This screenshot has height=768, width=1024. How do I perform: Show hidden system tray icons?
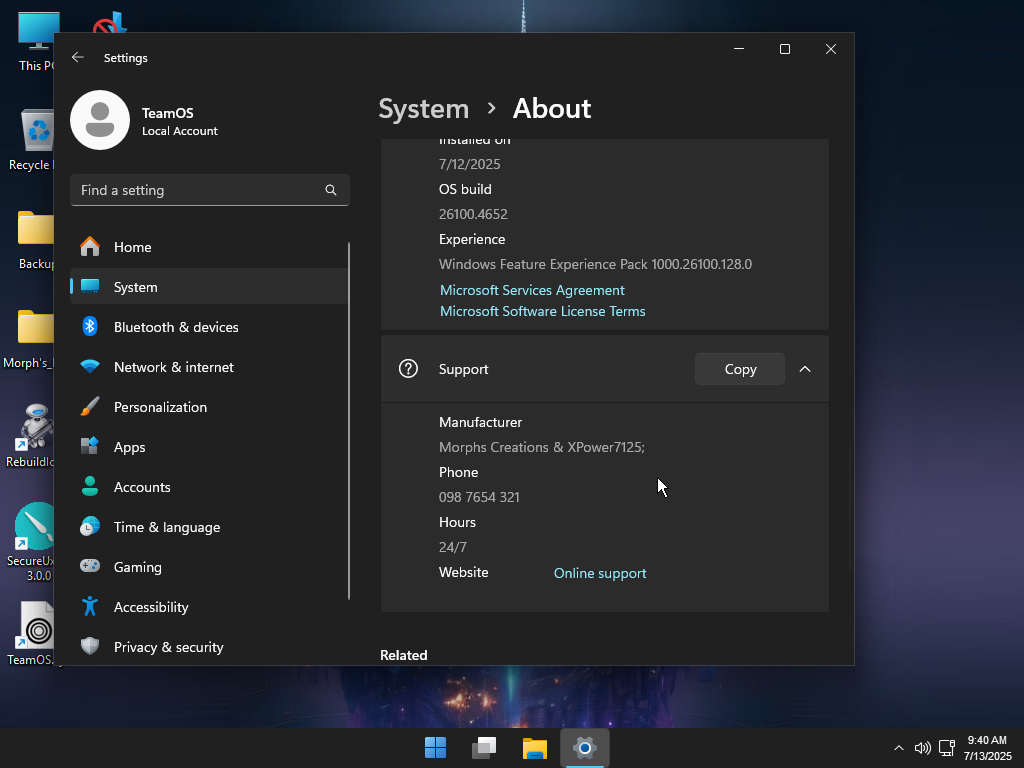click(x=899, y=748)
